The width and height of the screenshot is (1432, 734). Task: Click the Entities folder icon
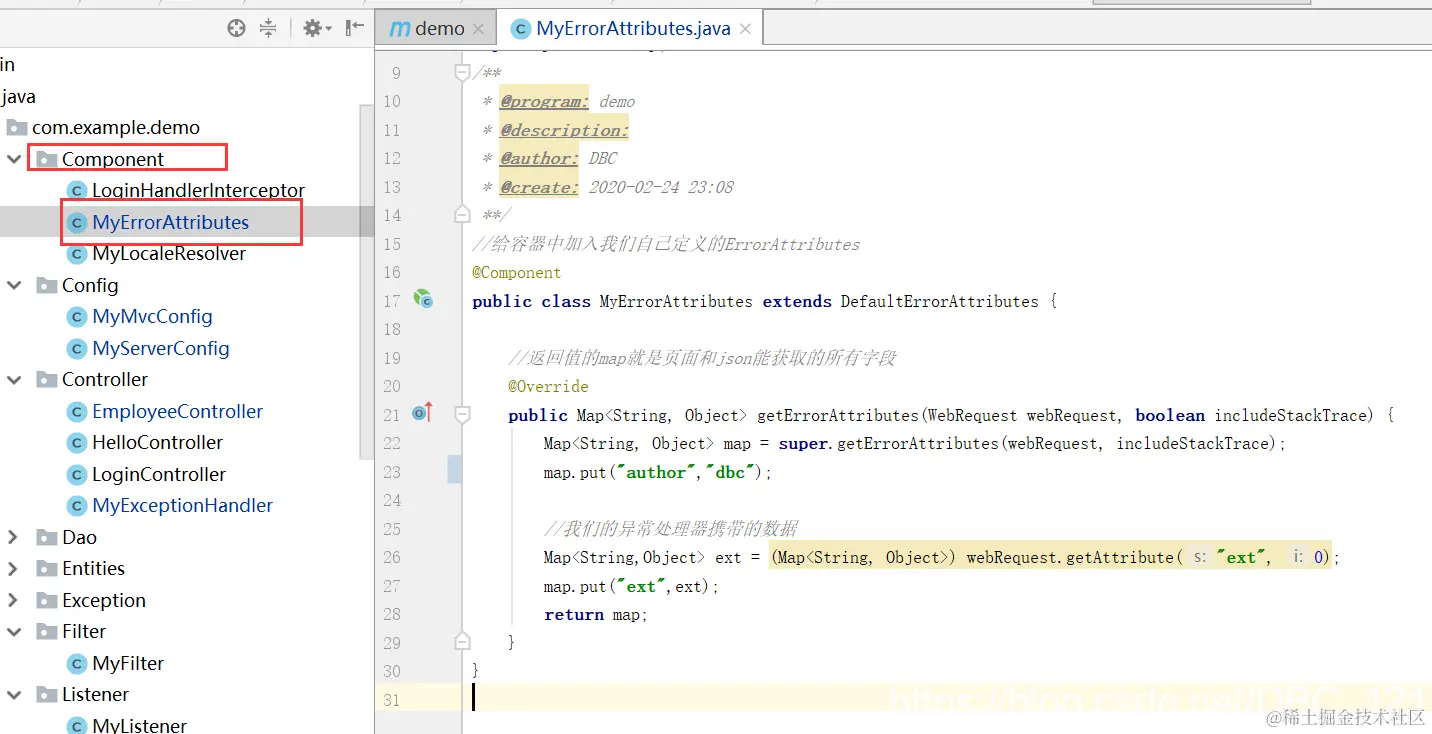46,569
